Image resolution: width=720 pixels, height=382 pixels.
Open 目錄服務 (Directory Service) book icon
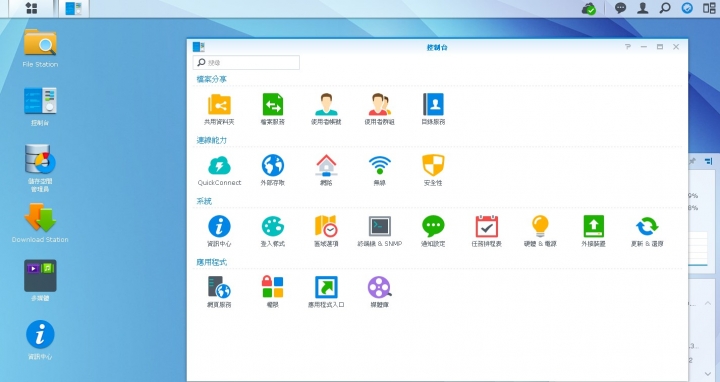pyautogui.click(x=433, y=105)
